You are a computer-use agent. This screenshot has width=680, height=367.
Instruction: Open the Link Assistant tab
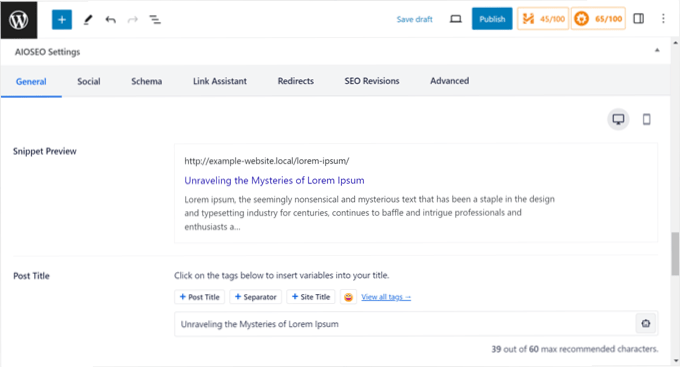click(220, 81)
